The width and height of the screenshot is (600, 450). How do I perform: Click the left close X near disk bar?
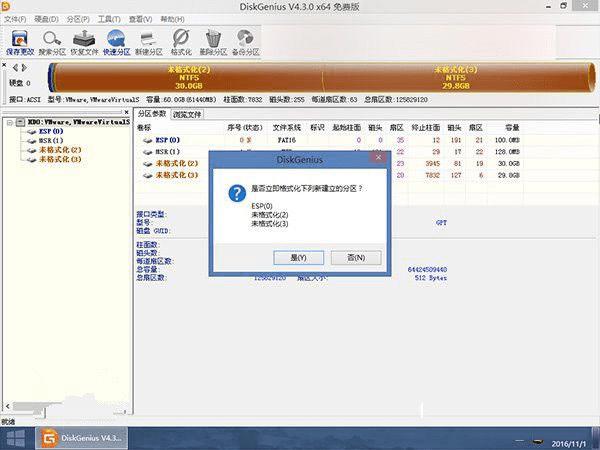(x=4, y=65)
